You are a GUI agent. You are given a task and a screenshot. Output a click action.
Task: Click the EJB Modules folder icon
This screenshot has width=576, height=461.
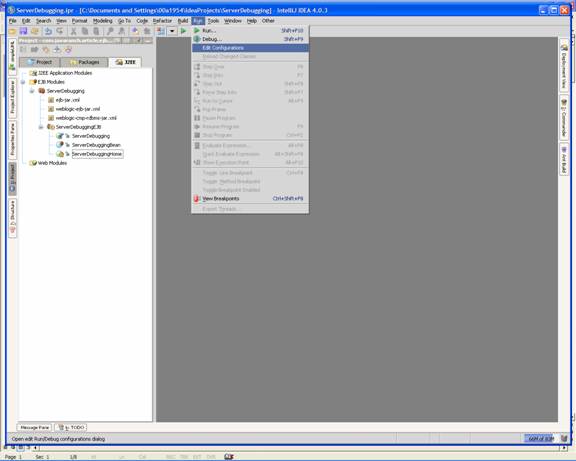point(33,82)
